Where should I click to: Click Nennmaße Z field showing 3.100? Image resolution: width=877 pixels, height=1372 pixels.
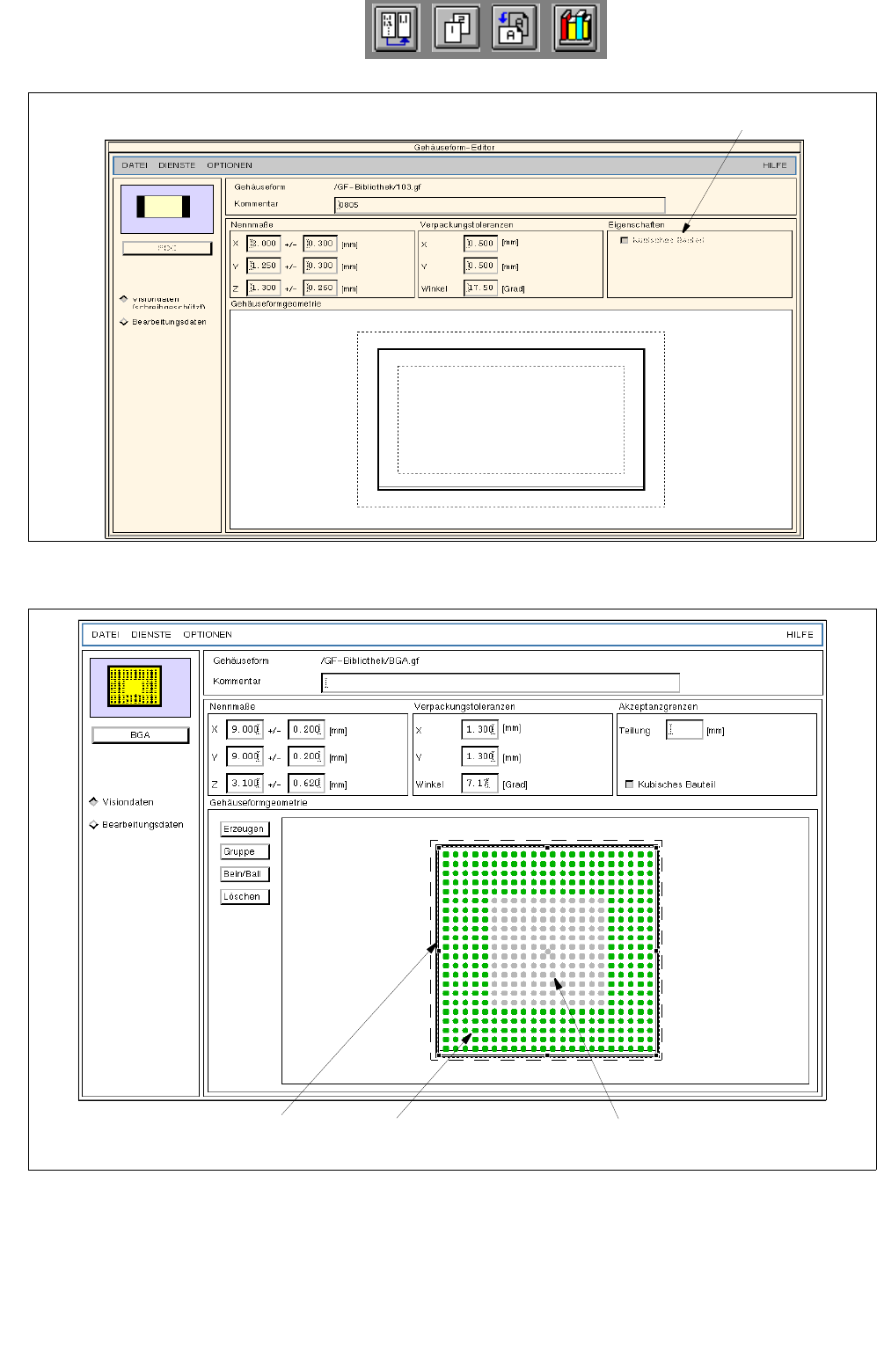click(245, 783)
